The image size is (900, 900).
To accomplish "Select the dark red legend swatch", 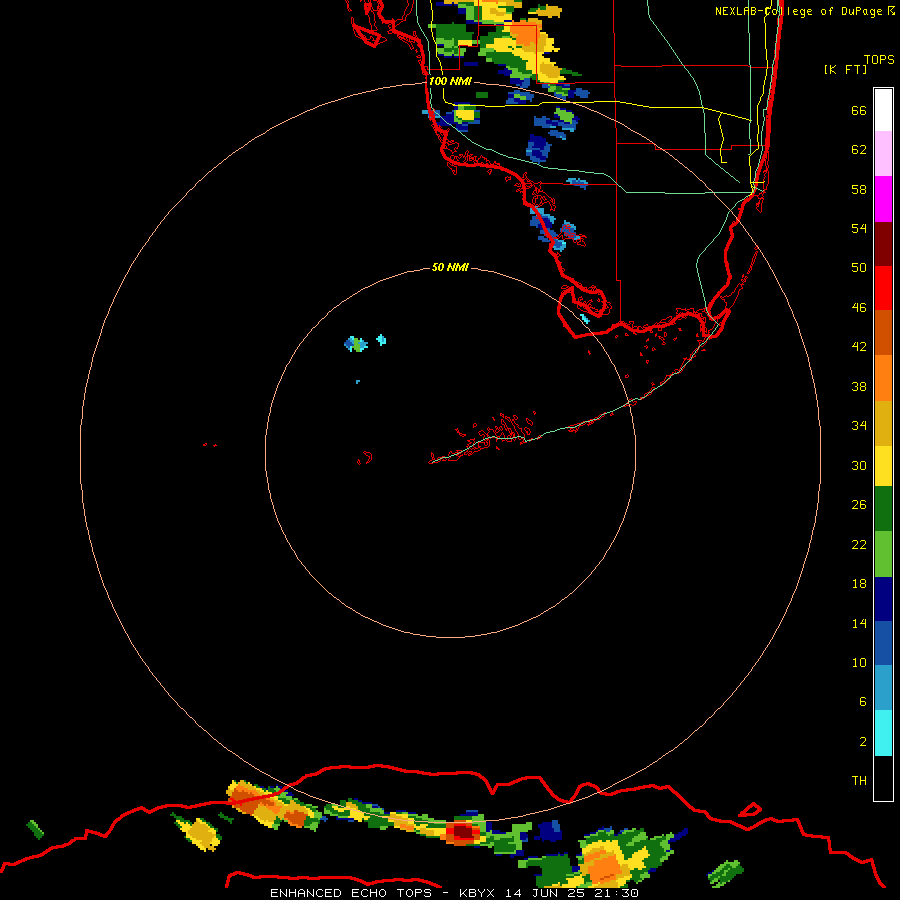I will pos(883,244).
